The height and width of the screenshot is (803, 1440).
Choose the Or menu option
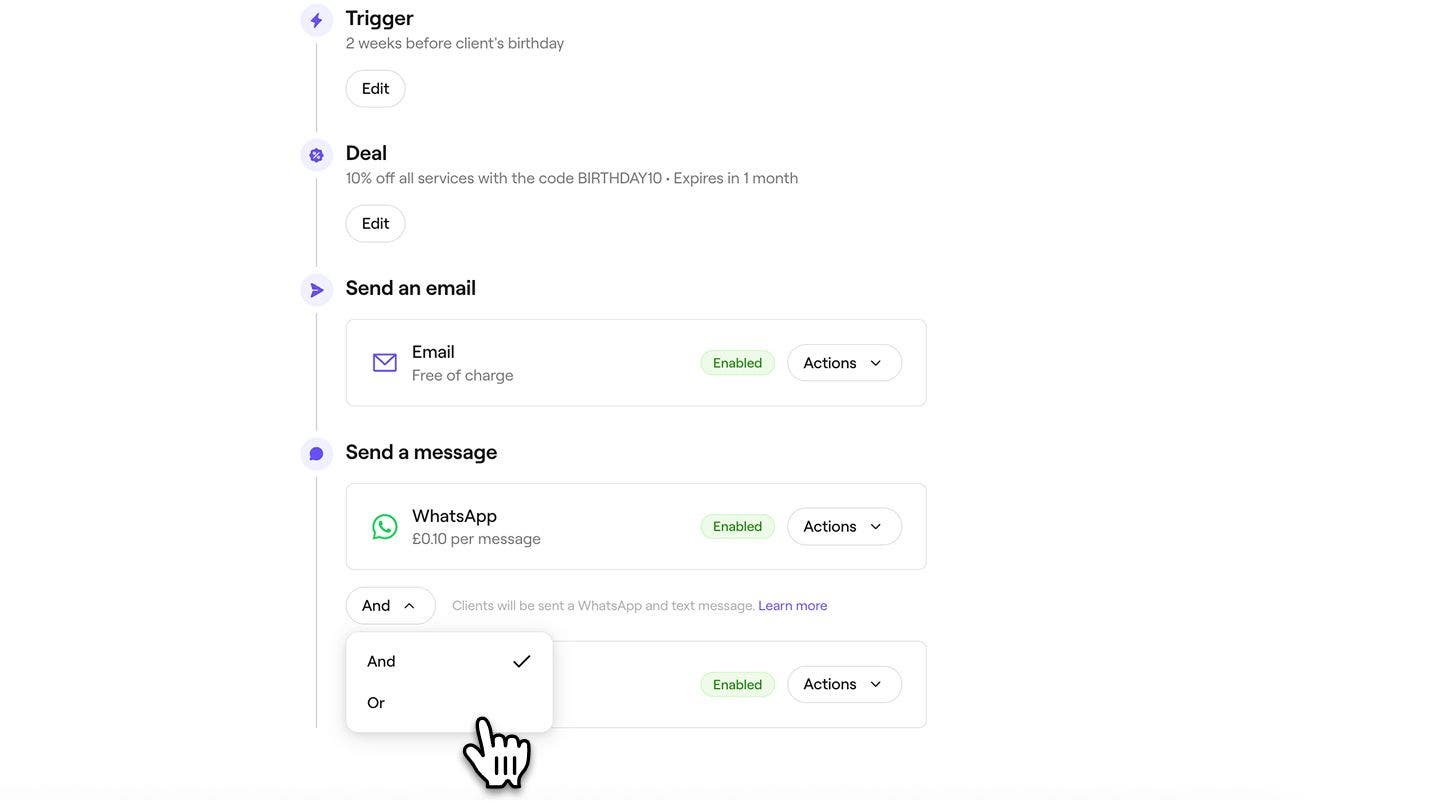pyautogui.click(x=449, y=703)
